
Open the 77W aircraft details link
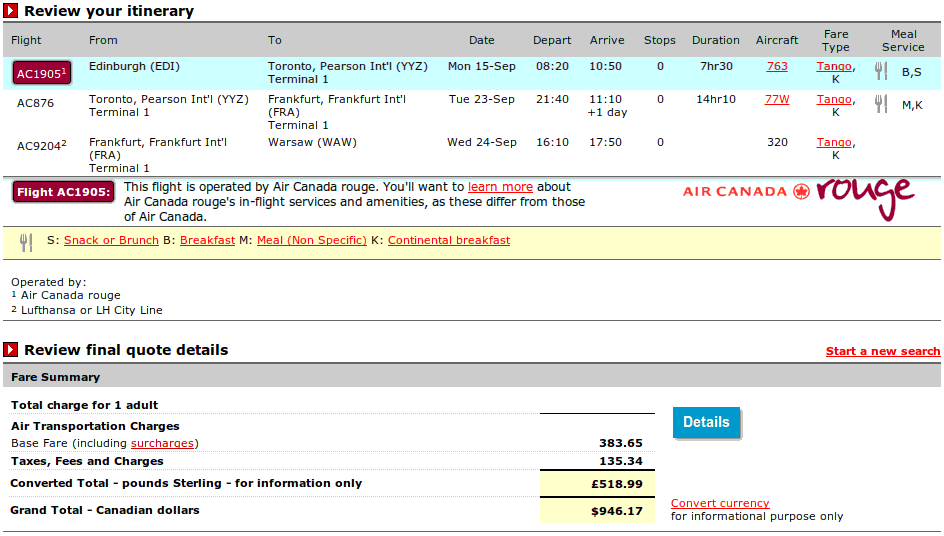click(777, 99)
